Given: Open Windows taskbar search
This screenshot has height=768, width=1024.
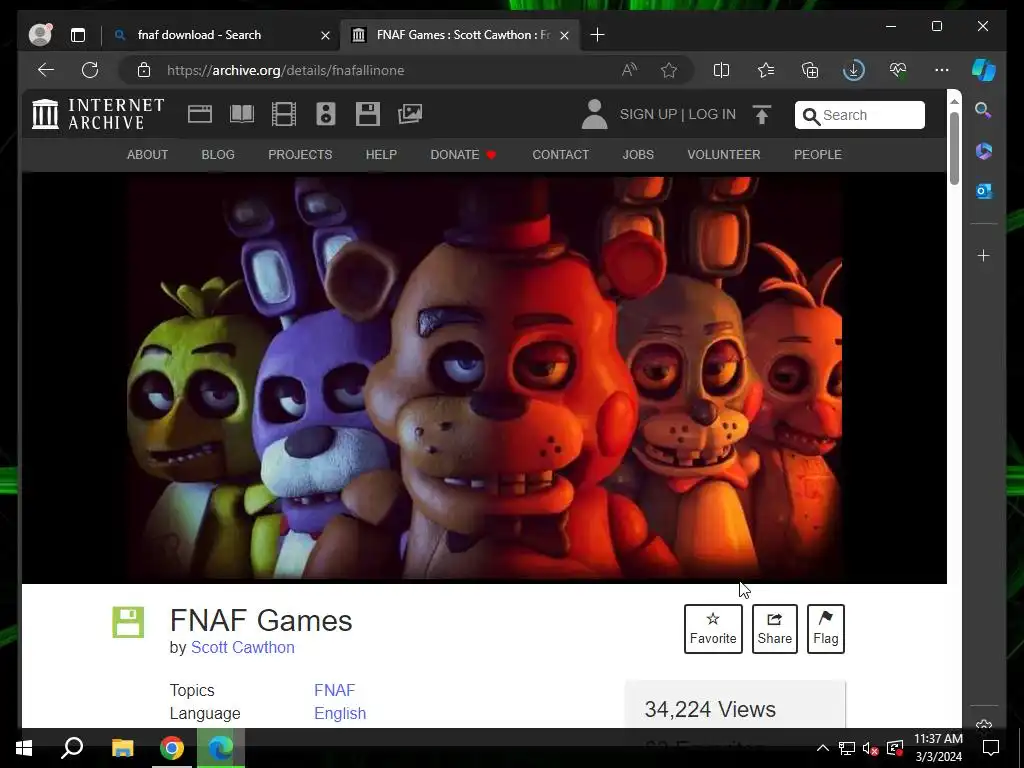Looking at the screenshot, I should click(72, 748).
